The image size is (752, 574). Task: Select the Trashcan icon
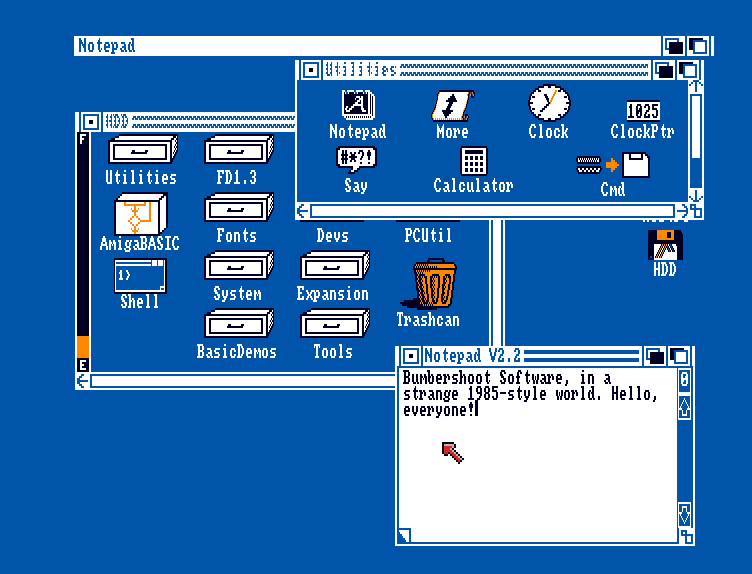click(429, 283)
